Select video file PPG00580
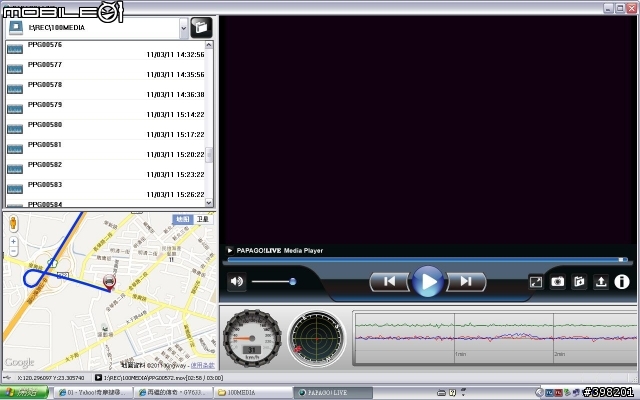 (x=105, y=129)
